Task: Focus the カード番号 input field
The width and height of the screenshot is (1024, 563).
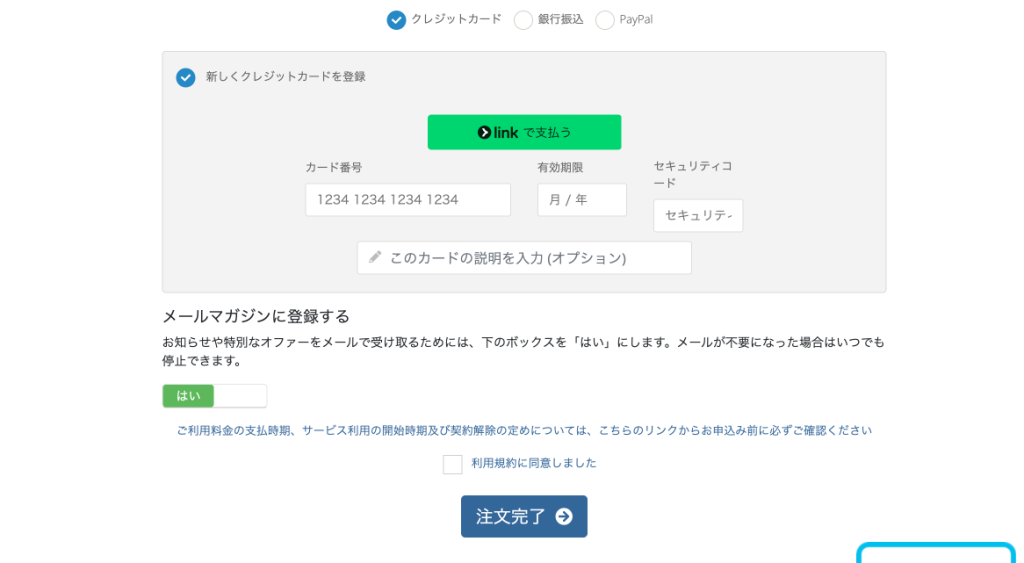Action: [x=408, y=200]
